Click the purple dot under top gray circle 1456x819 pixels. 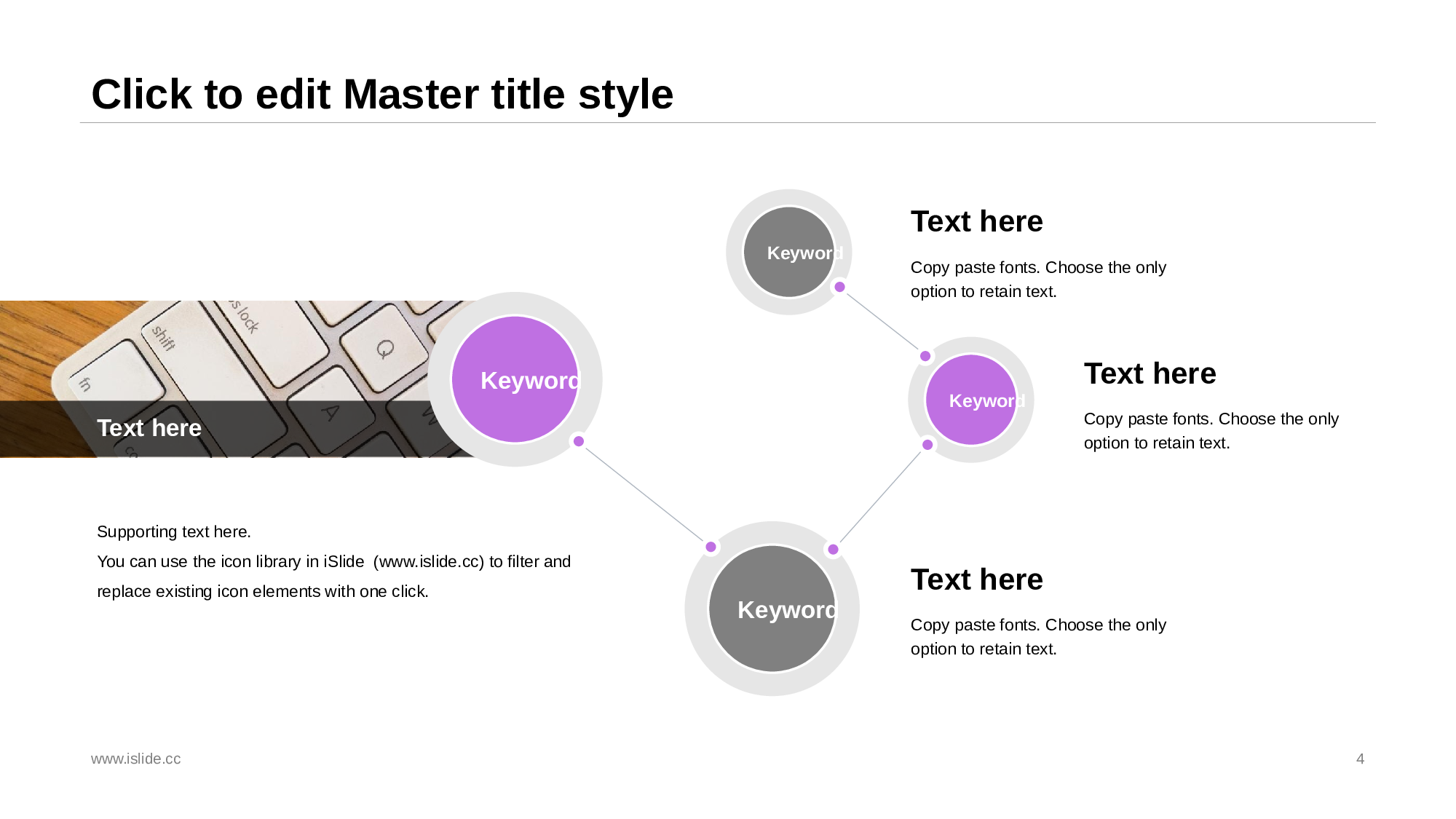(x=839, y=287)
